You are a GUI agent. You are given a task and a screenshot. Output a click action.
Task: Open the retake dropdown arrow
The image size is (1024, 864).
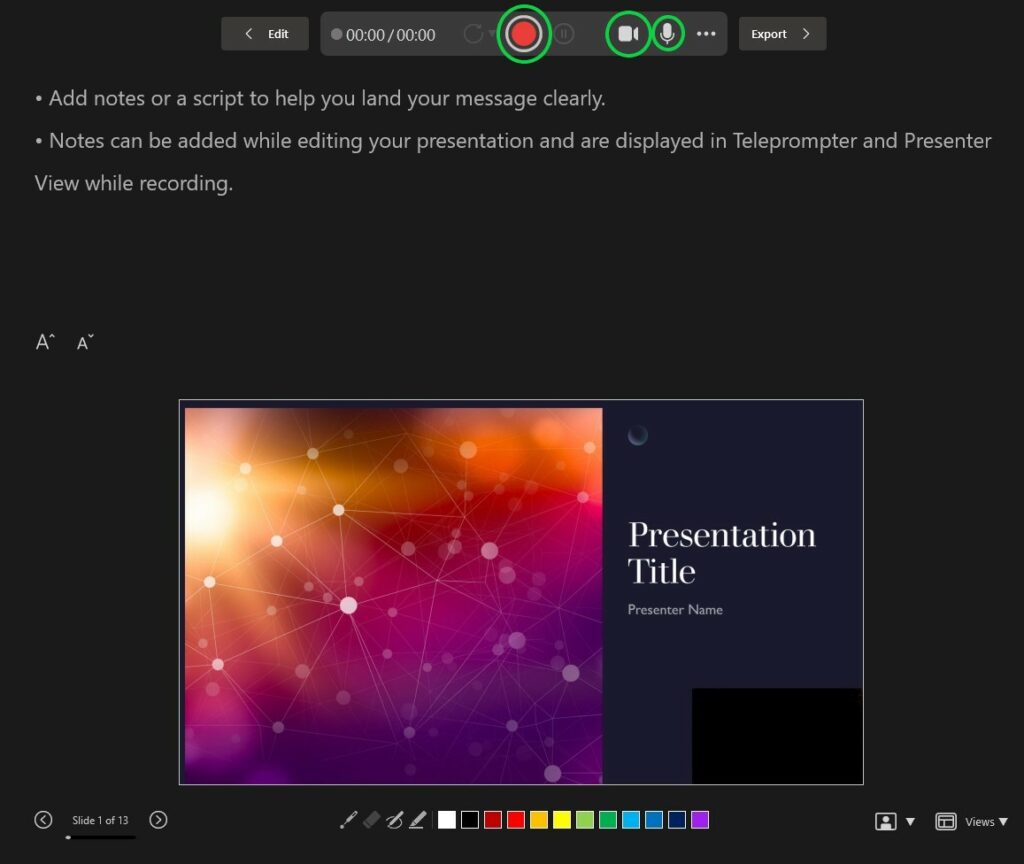click(x=491, y=34)
